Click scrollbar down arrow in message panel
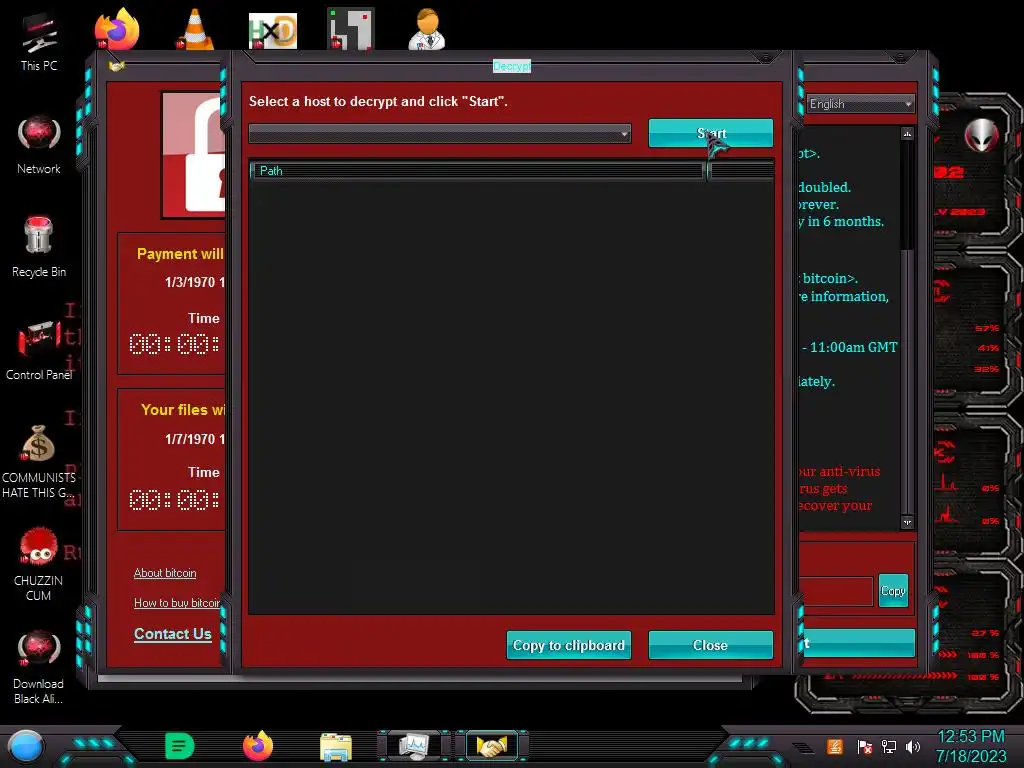The height and width of the screenshot is (768, 1024). tap(907, 522)
